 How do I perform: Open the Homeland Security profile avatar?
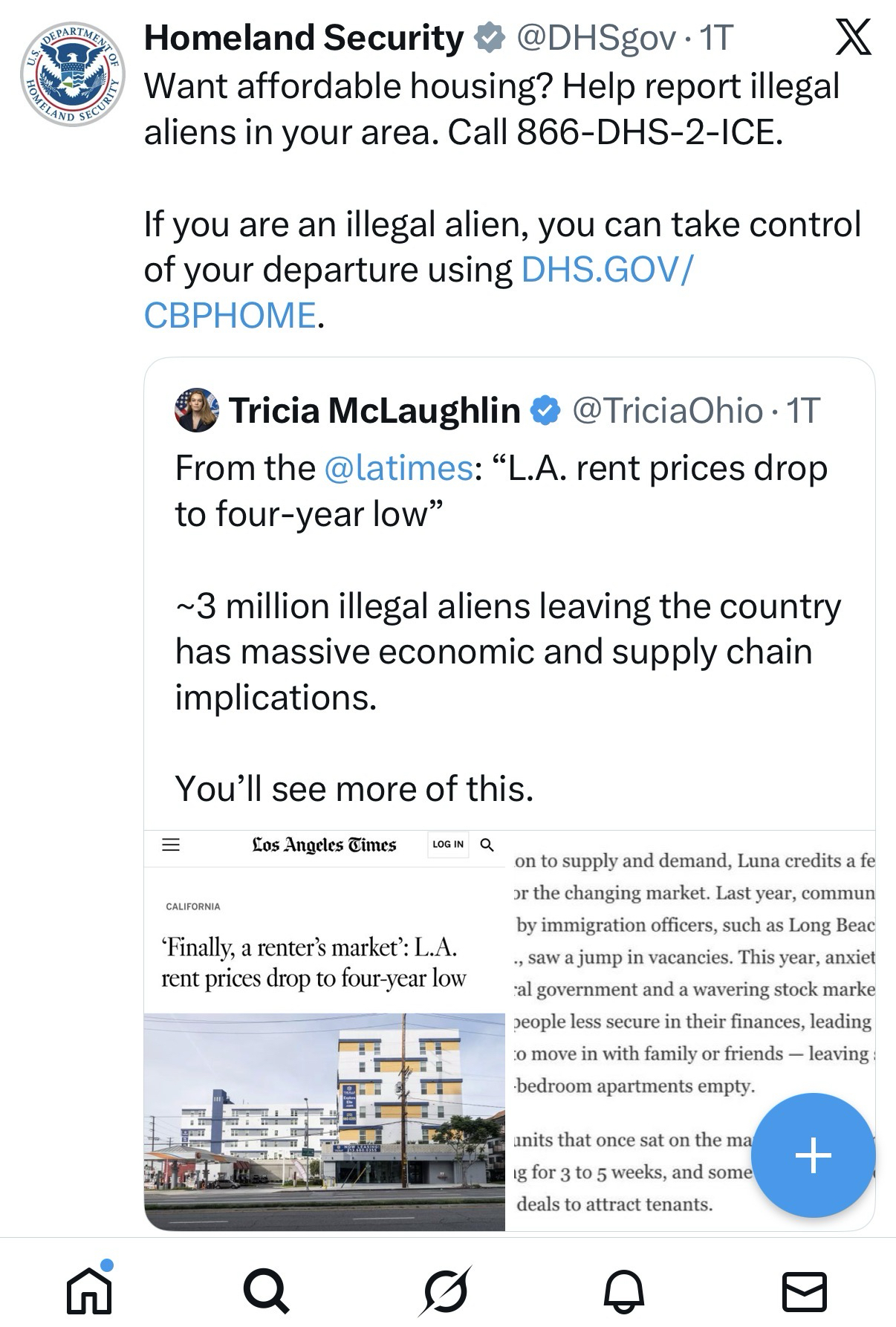click(72, 74)
